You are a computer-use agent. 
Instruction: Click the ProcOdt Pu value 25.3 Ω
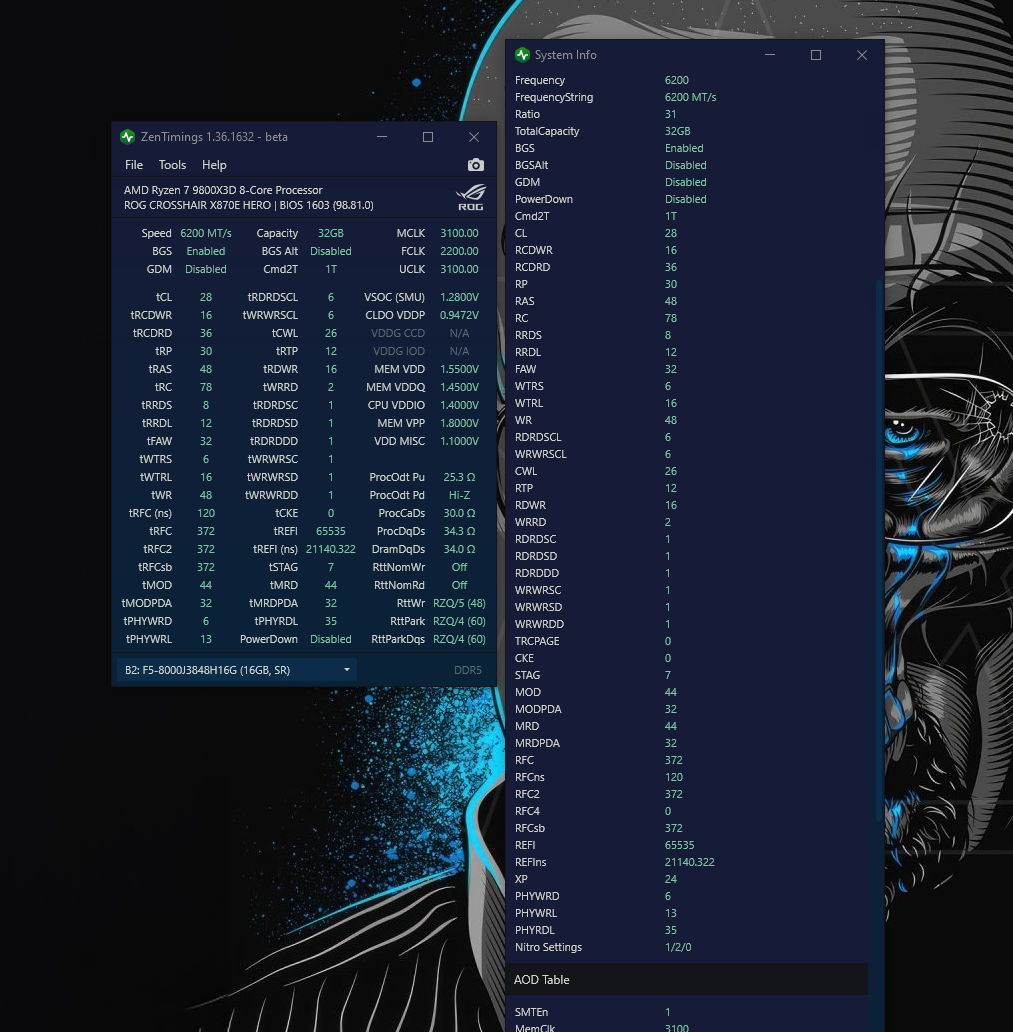[x=459, y=477]
